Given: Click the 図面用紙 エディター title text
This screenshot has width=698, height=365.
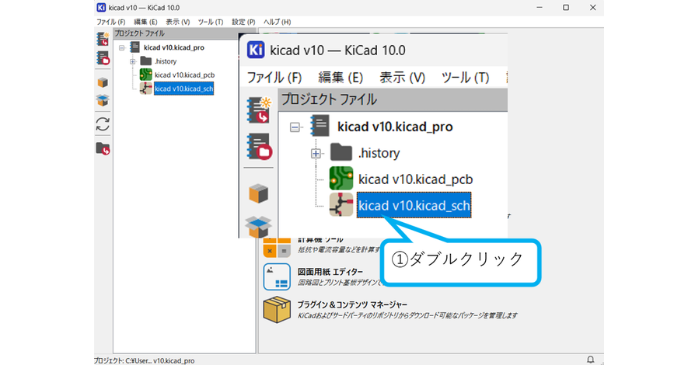Looking at the screenshot, I should tap(330, 272).
